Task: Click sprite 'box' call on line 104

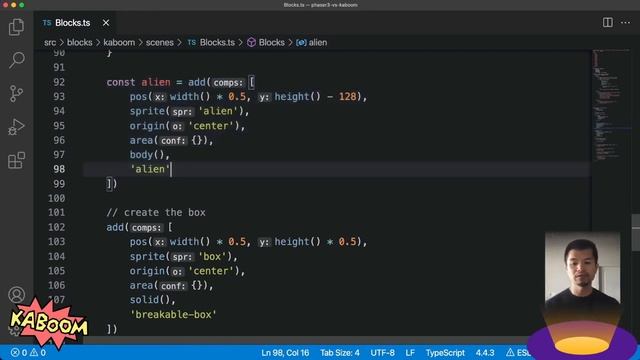Action: click(183, 256)
